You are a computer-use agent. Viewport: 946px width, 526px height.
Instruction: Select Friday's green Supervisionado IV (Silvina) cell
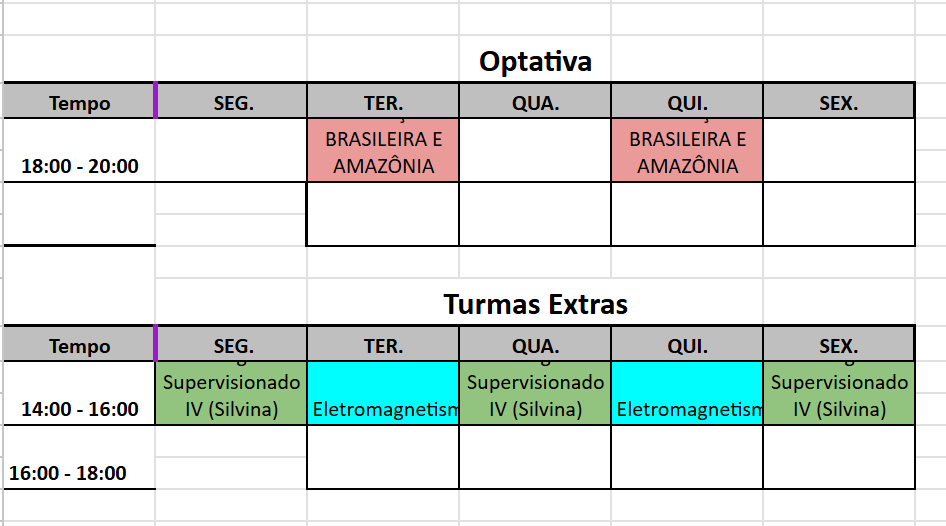pyautogui.click(x=838, y=395)
